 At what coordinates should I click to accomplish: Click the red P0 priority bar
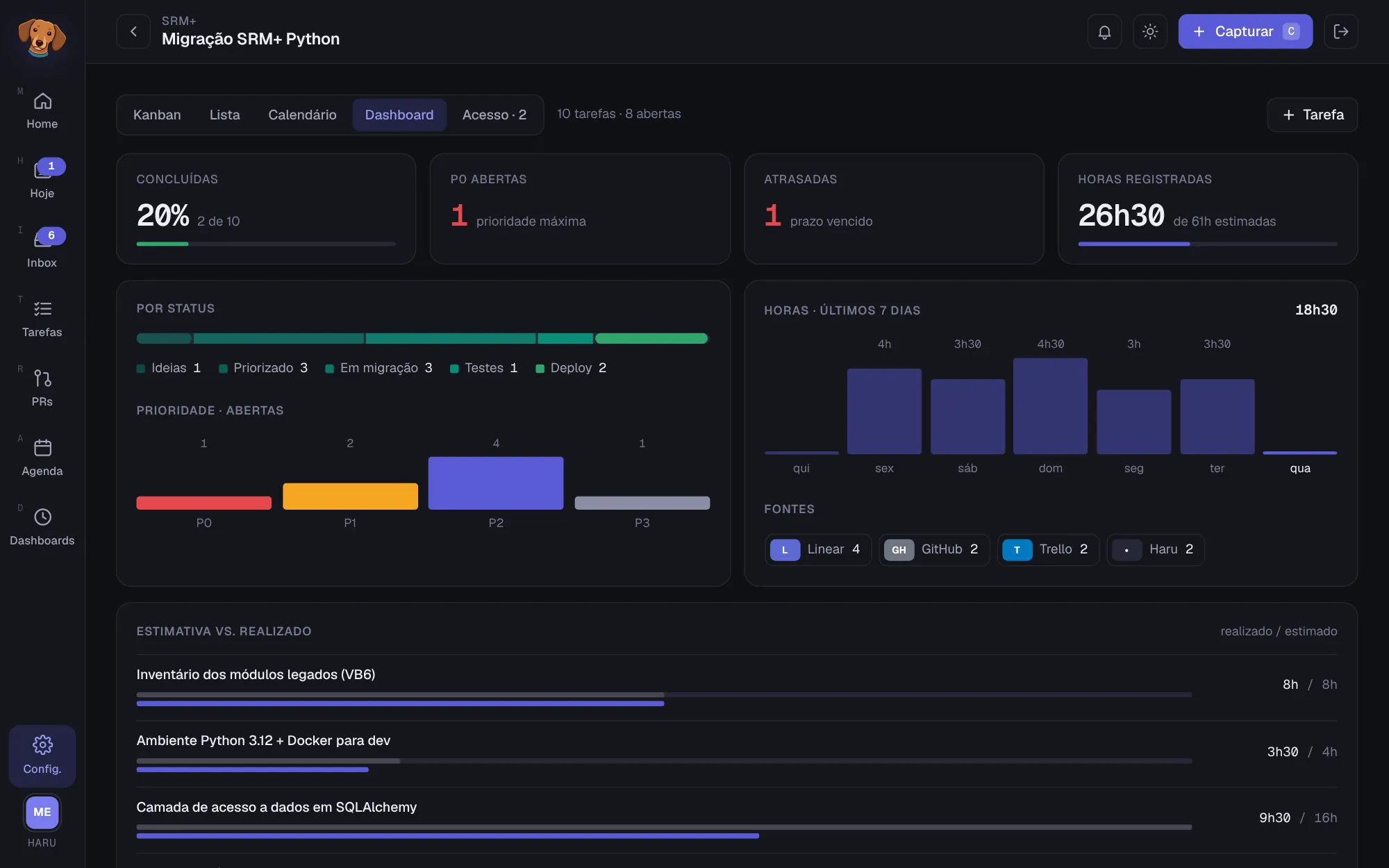point(204,503)
